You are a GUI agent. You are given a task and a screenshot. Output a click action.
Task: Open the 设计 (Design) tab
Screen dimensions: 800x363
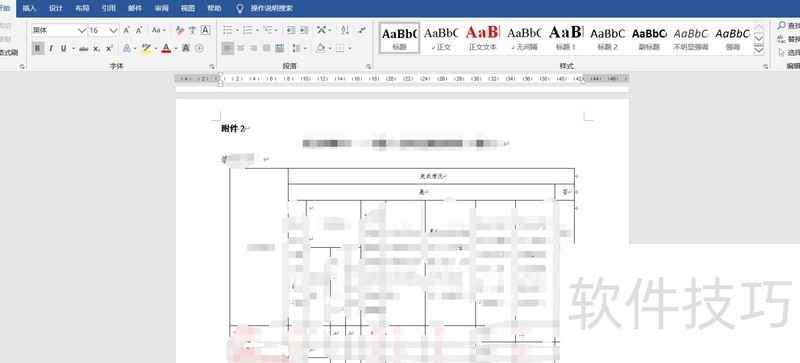[56, 8]
